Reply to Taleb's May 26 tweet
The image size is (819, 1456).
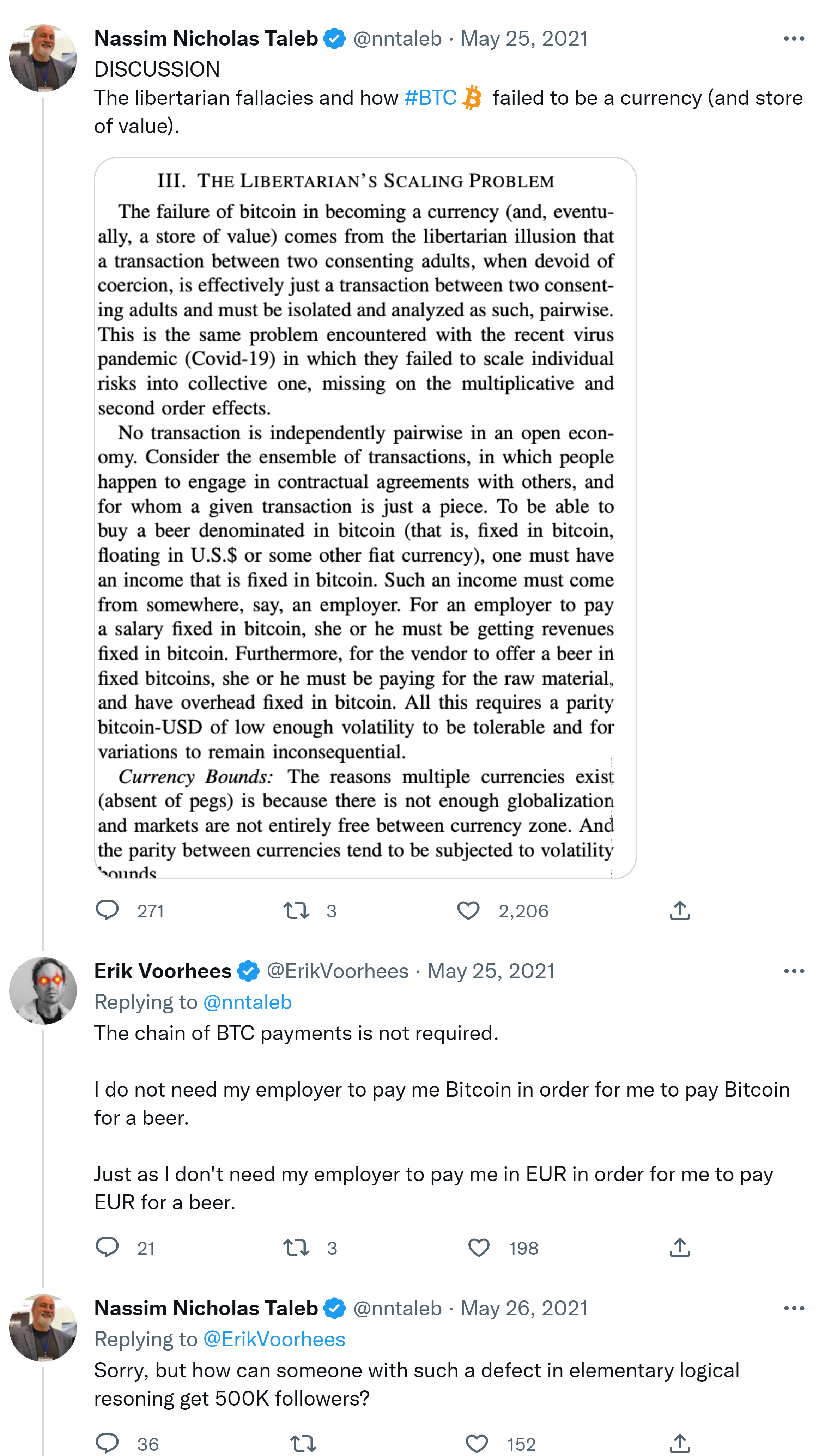point(107,1443)
